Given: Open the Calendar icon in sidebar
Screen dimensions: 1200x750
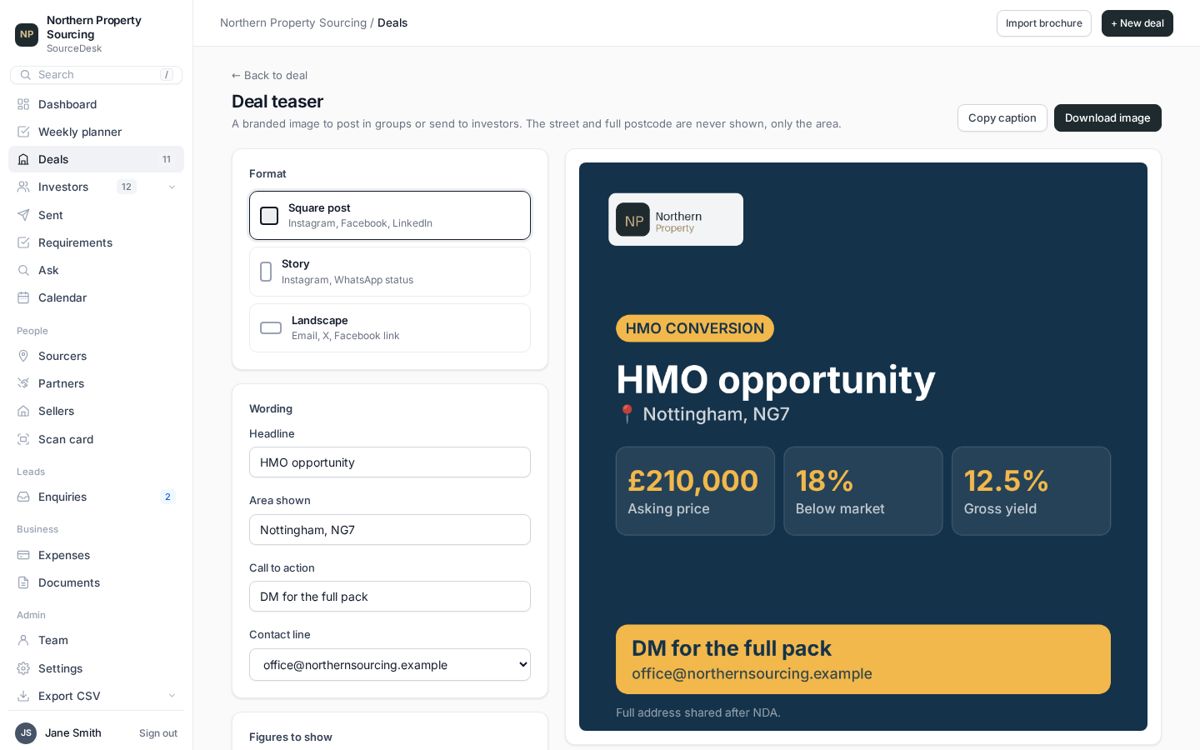Looking at the screenshot, I should tap(24, 298).
